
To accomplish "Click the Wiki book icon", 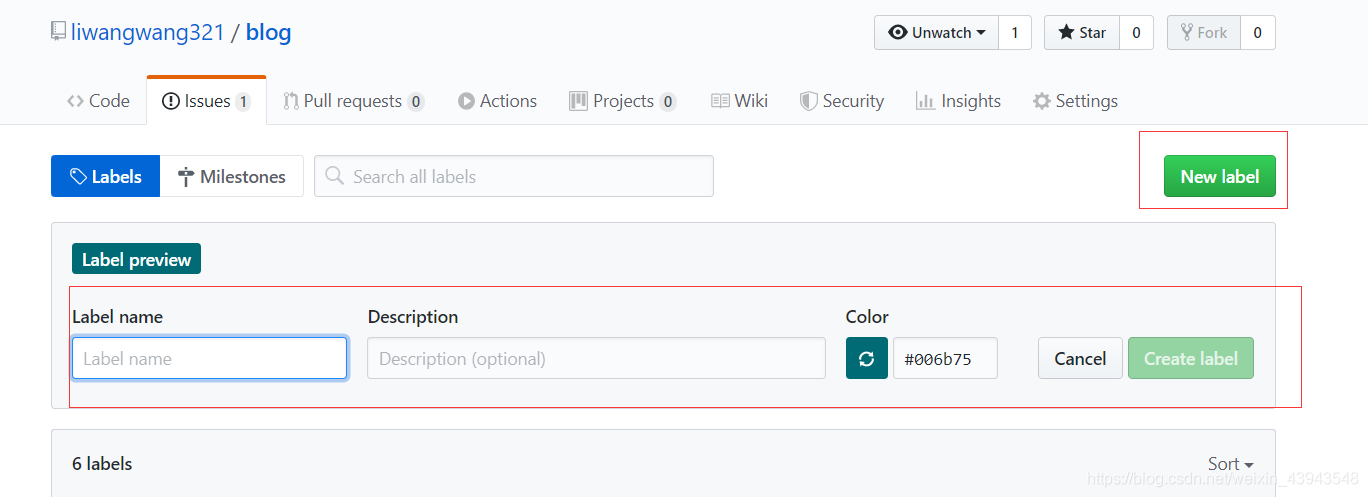I will (x=720, y=101).
